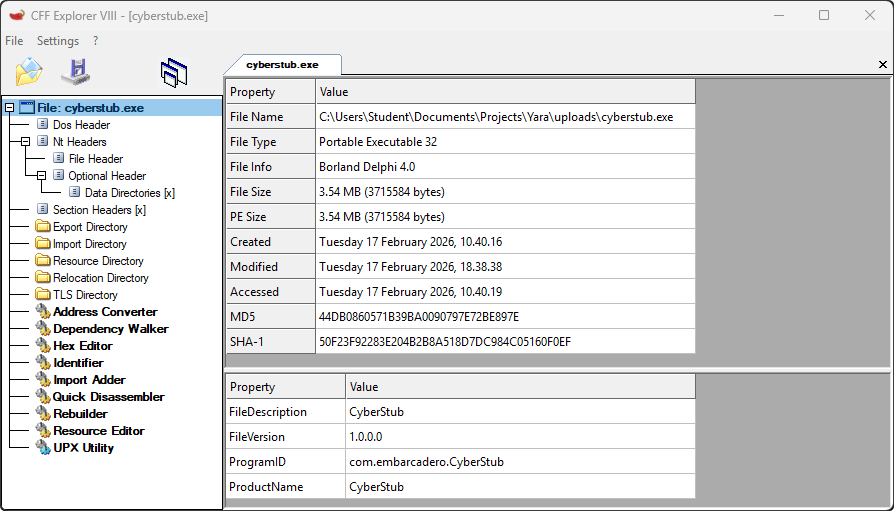Select Section Headers [x] tree item
Viewport: 894px width, 511px height.
pos(99,210)
